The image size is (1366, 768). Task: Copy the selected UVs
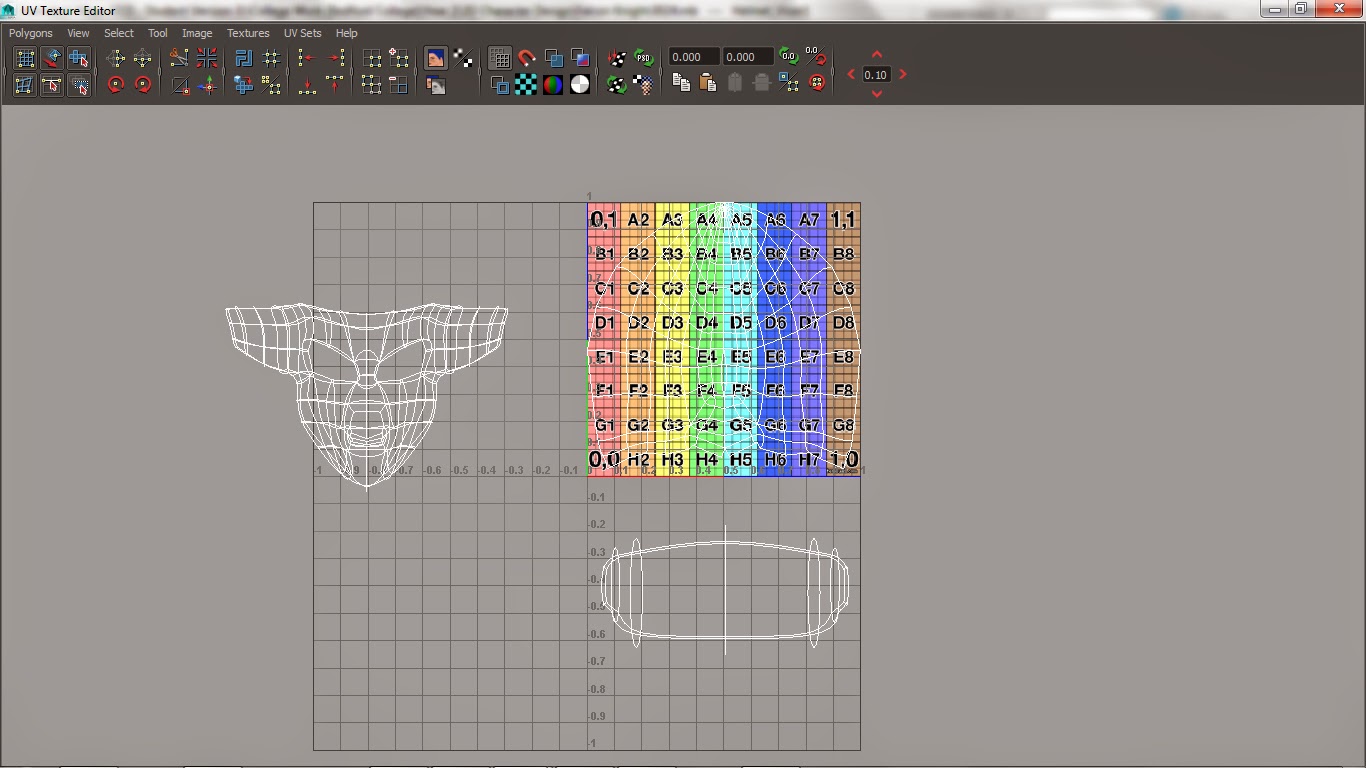tap(681, 83)
